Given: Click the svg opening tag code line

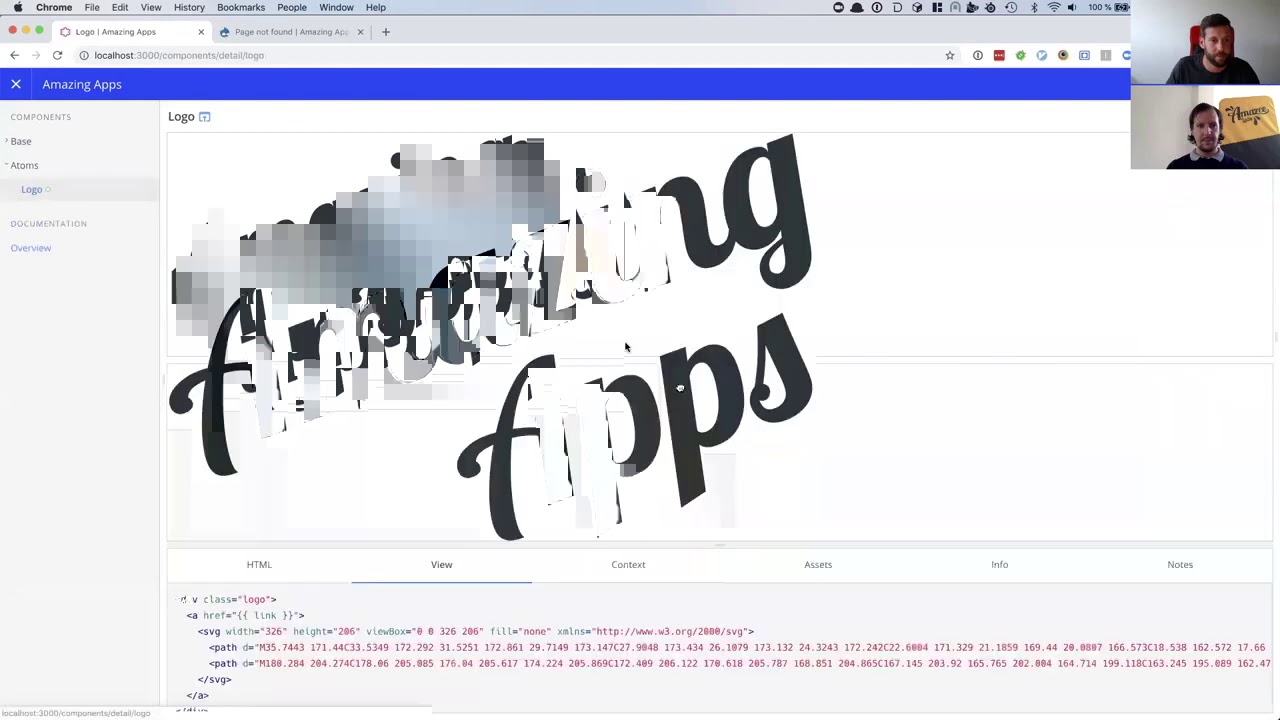Looking at the screenshot, I should pyautogui.click(x=476, y=631).
